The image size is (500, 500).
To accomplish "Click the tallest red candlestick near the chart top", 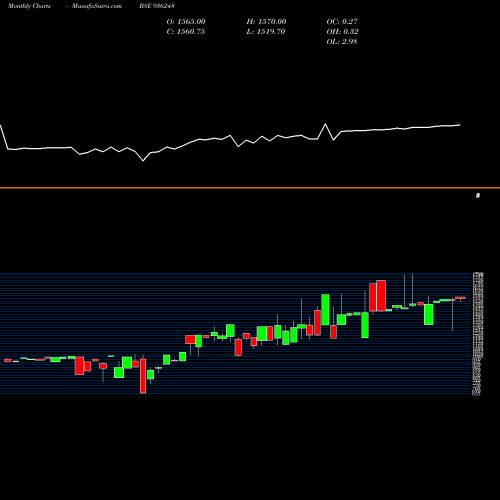I will (381, 295).
